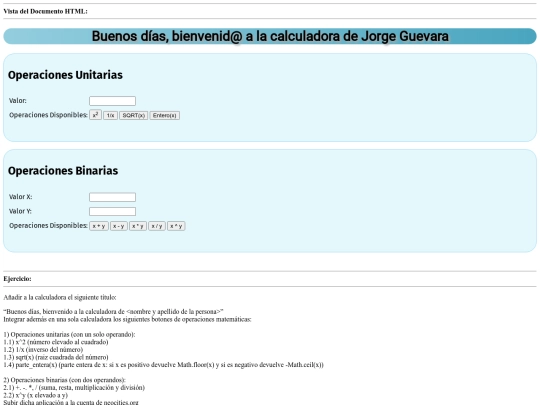Click the welcome title banner text
The width and height of the screenshot is (540, 405).
[270, 36]
